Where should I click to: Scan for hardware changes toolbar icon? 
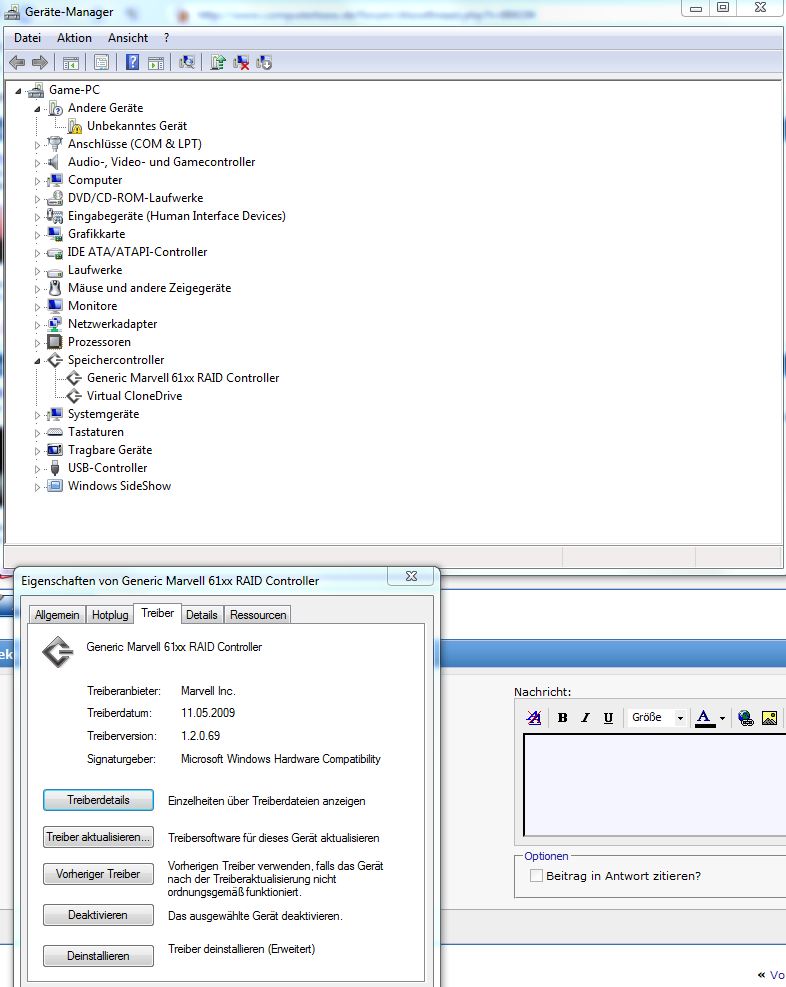186,62
